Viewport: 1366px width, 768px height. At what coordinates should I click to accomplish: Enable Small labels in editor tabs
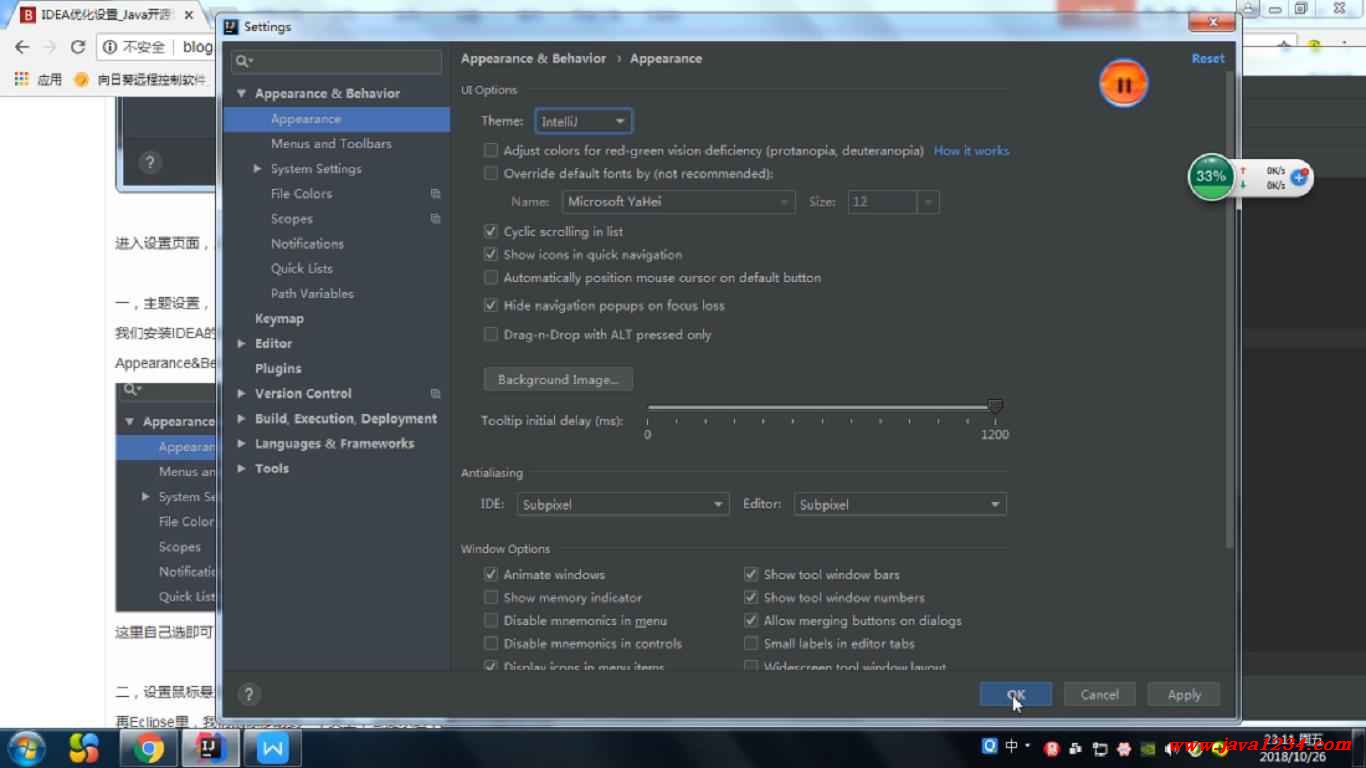pos(751,644)
